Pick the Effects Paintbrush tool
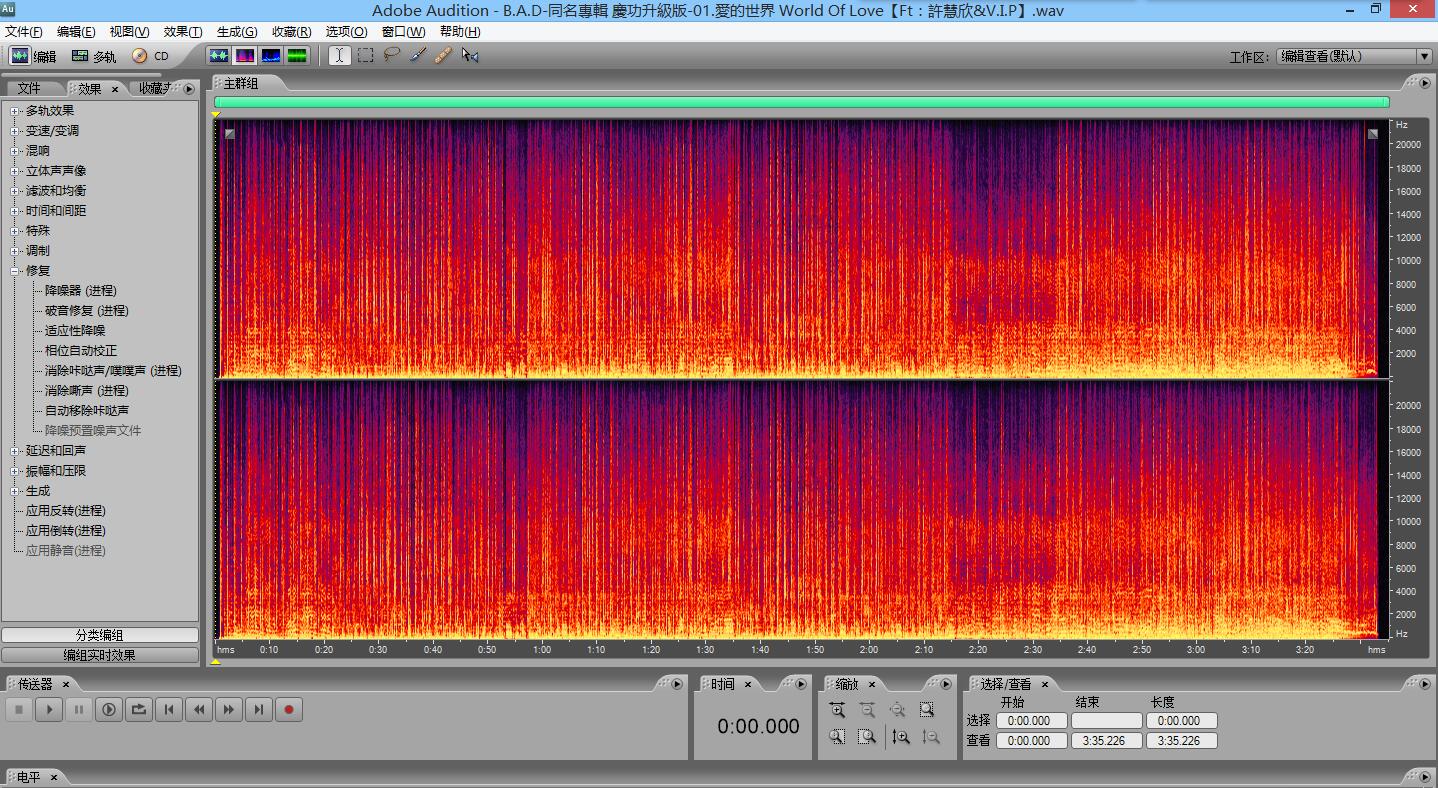Image resolution: width=1438 pixels, height=788 pixels. tap(418, 56)
